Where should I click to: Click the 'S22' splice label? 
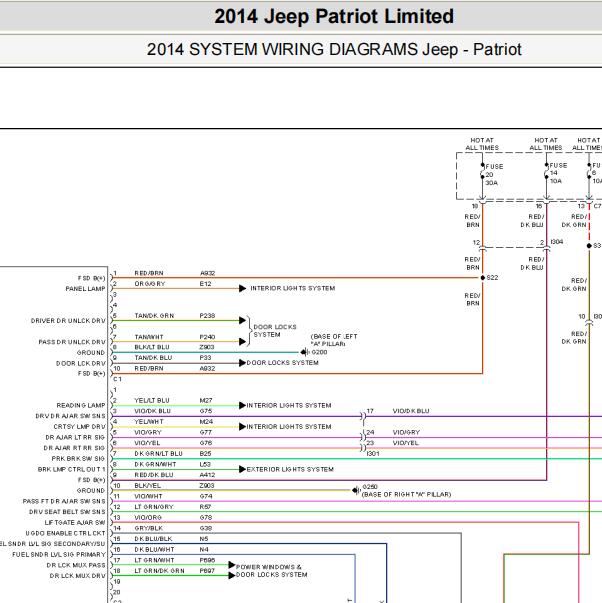pyautogui.click(x=492, y=278)
